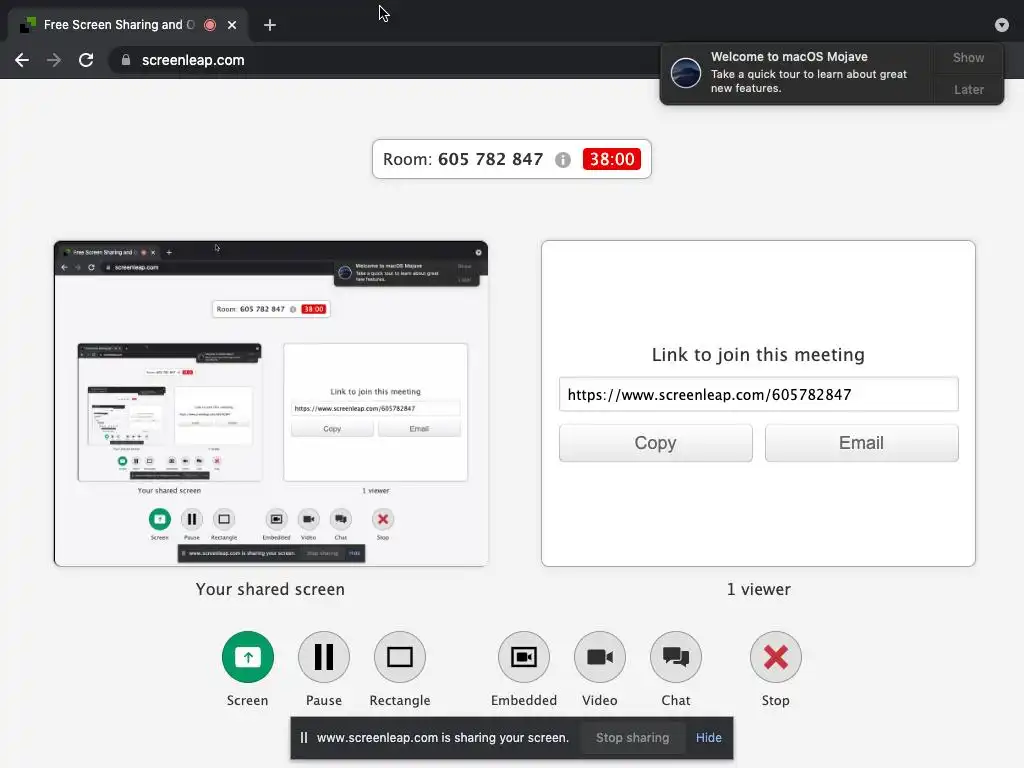The width and height of the screenshot is (1024, 768).
Task: Click the pause bars icon in sharing bar
Action: pyautogui.click(x=304, y=738)
